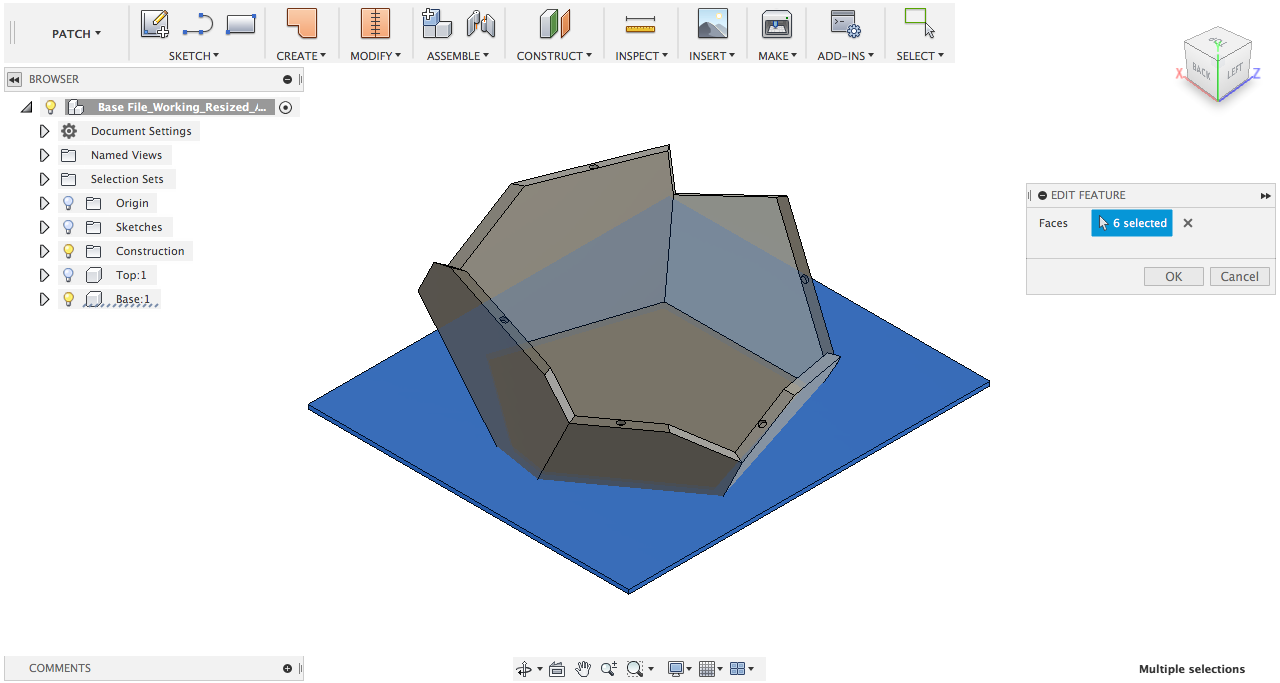1280x683 pixels.
Task: Expand the Top:1 tree node
Action: [x=44, y=275]
